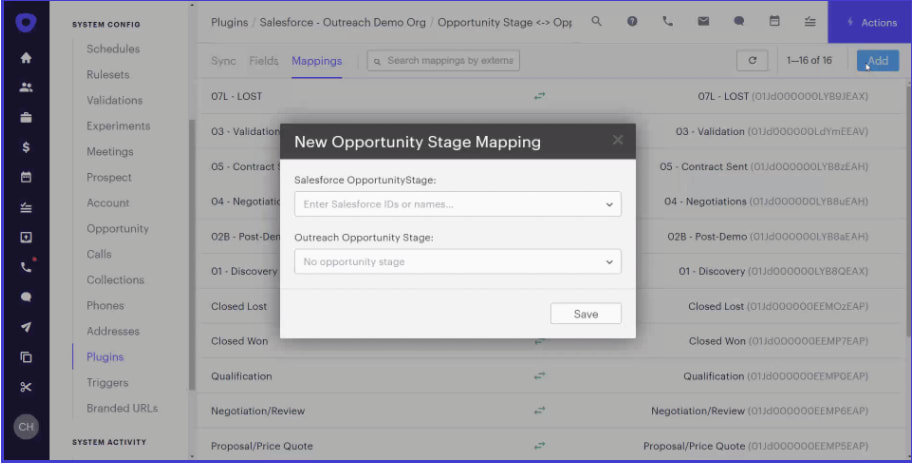Open the chat bubble icon in left rail
Image resolution: width=912 pixels, height=465 pixels.
click(26, 297)
